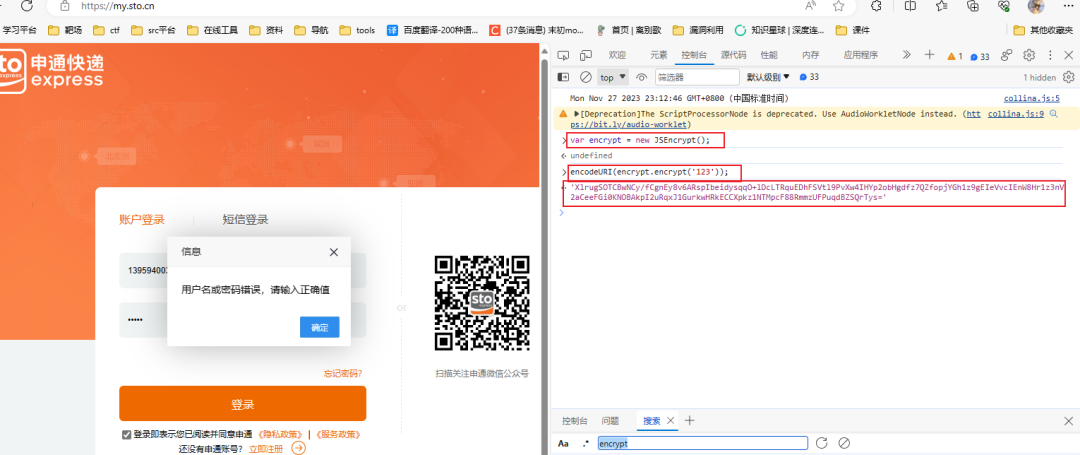Toggle the console sidebar icon
The height and width of the screenshot is (455, 1080).
click(563, 77)
